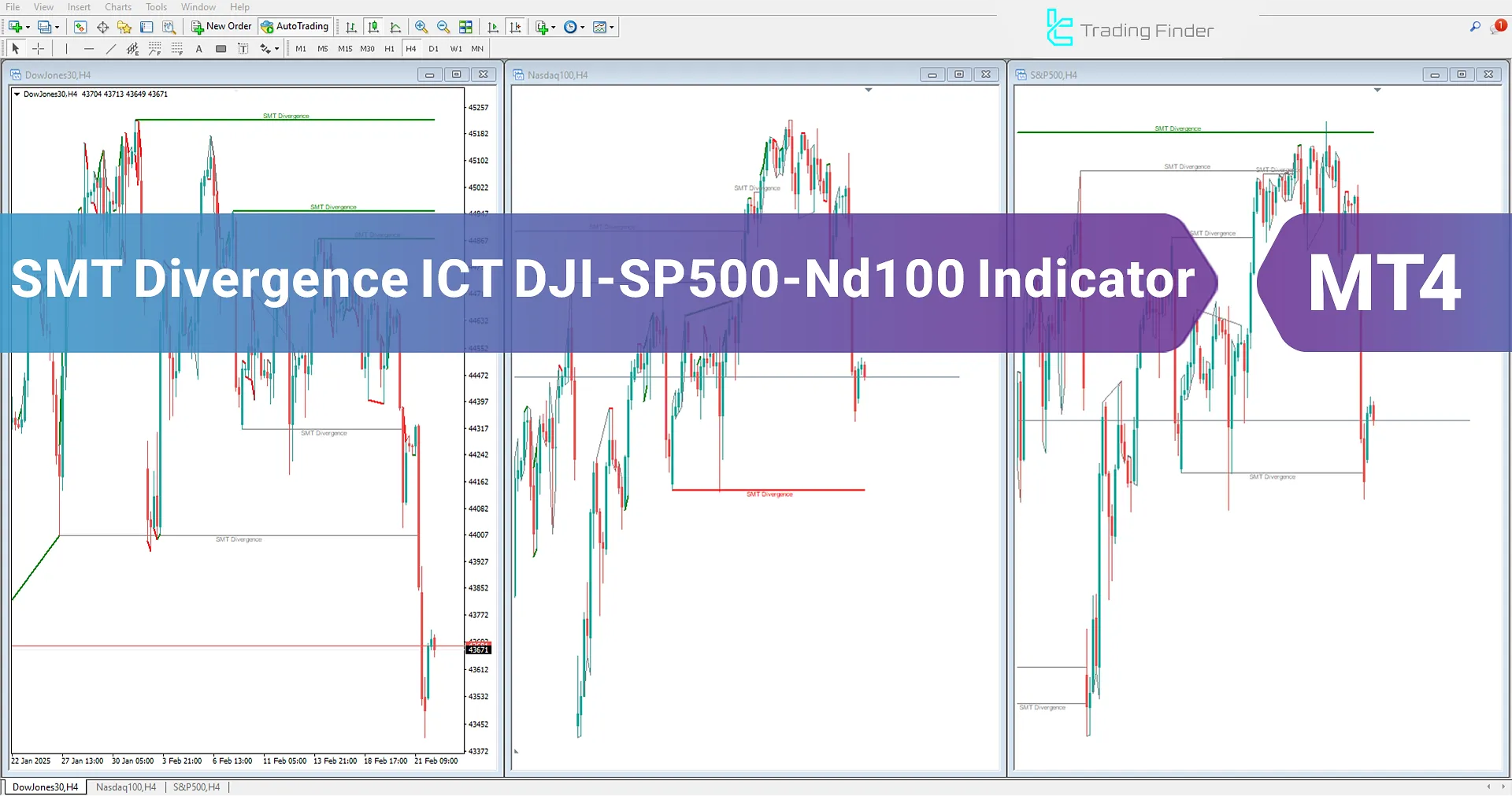
Task: Click the chart shift marker on Nasdaq100 chart
Action: click(x=869, y=90)
